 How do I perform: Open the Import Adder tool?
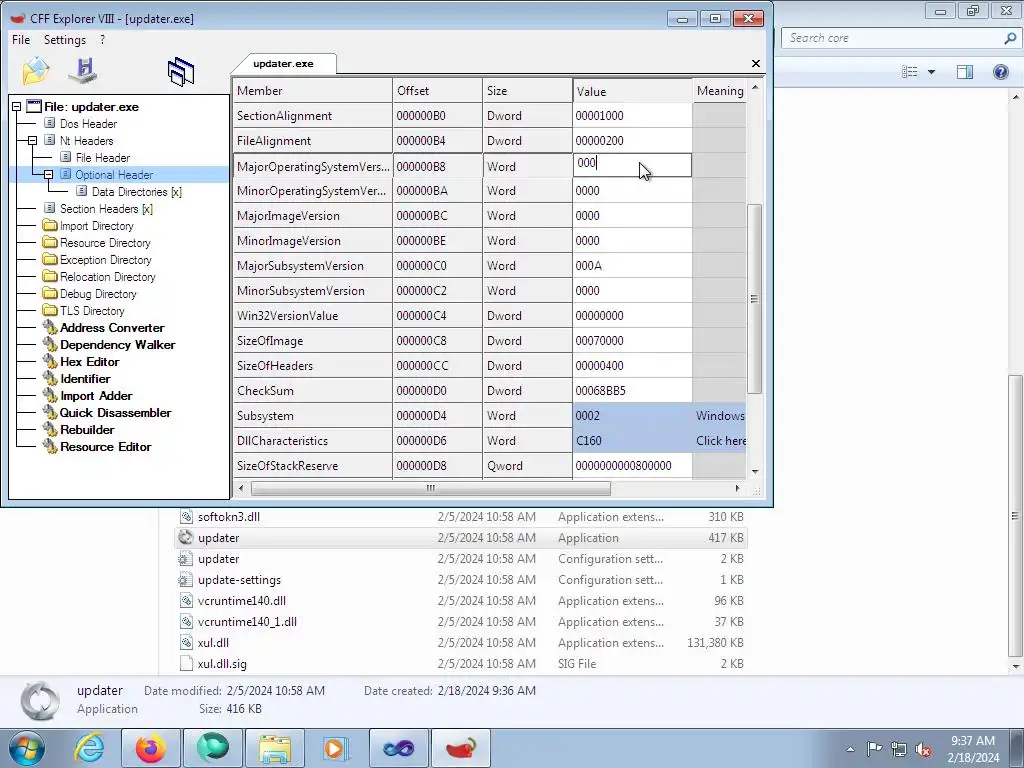point(96,395)
